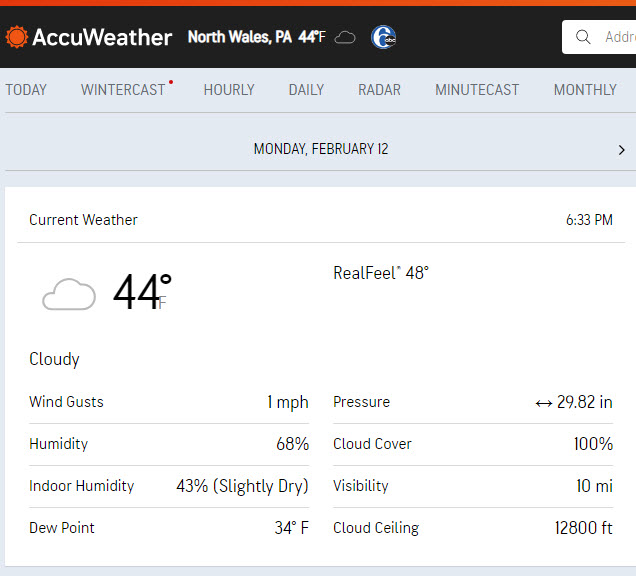Screen dimensions: 636x576
Task: Click the large cloudy condition icon
Action: [x=69, y=294]
